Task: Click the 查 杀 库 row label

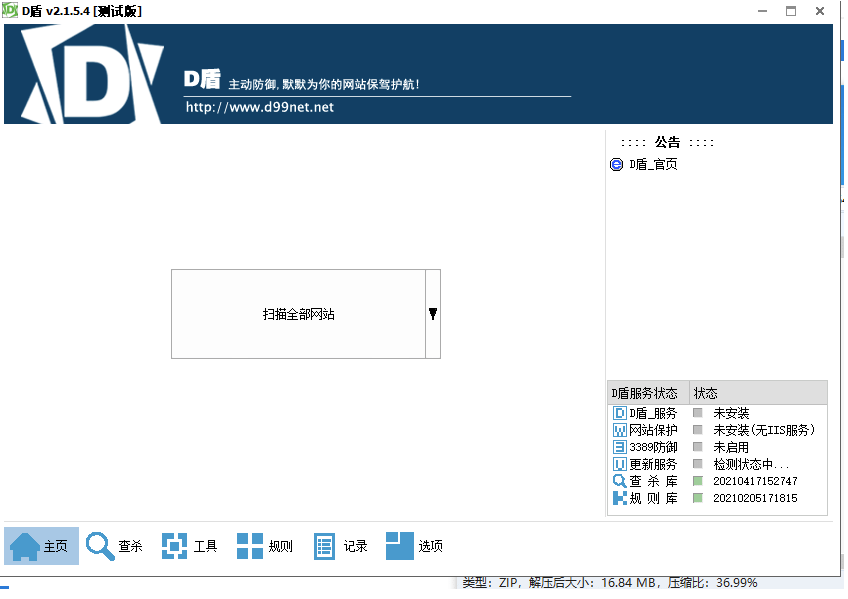Action: click(654, 482)
